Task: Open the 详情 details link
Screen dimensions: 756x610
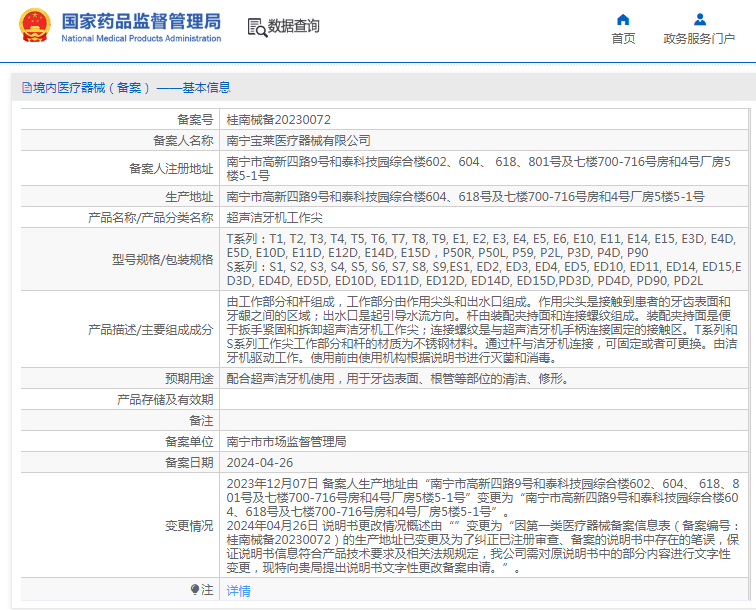Action: (x=239, y=591)
